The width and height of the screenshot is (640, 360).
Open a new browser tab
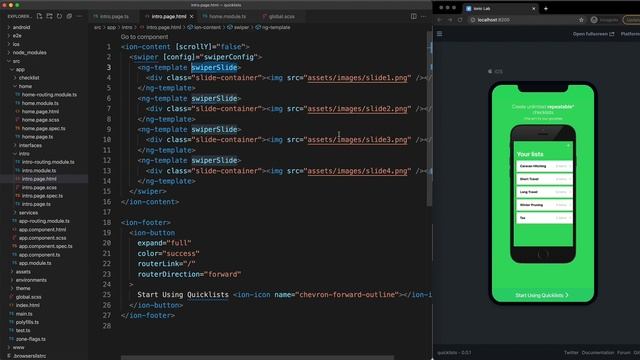pos(546,8)
